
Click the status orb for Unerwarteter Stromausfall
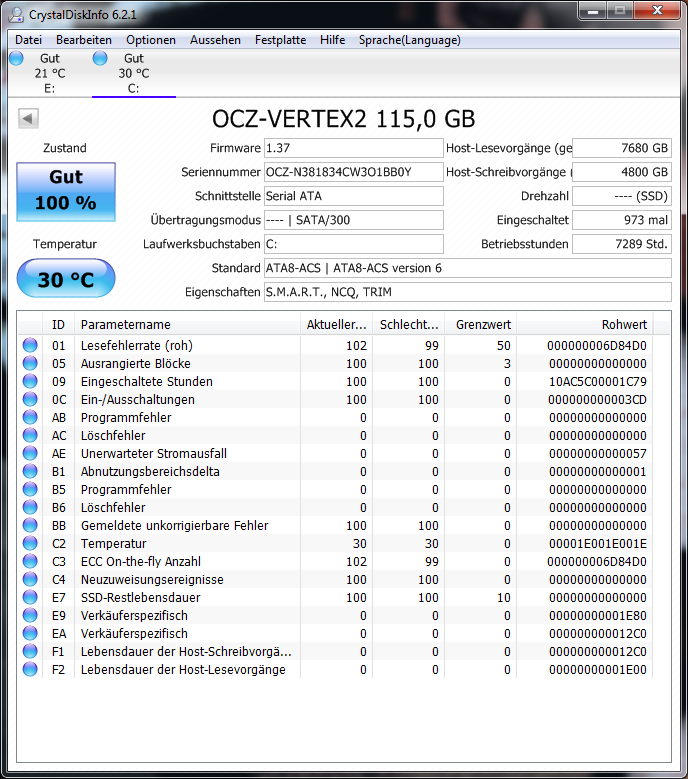pyautogui.click(x=30, y=453)
